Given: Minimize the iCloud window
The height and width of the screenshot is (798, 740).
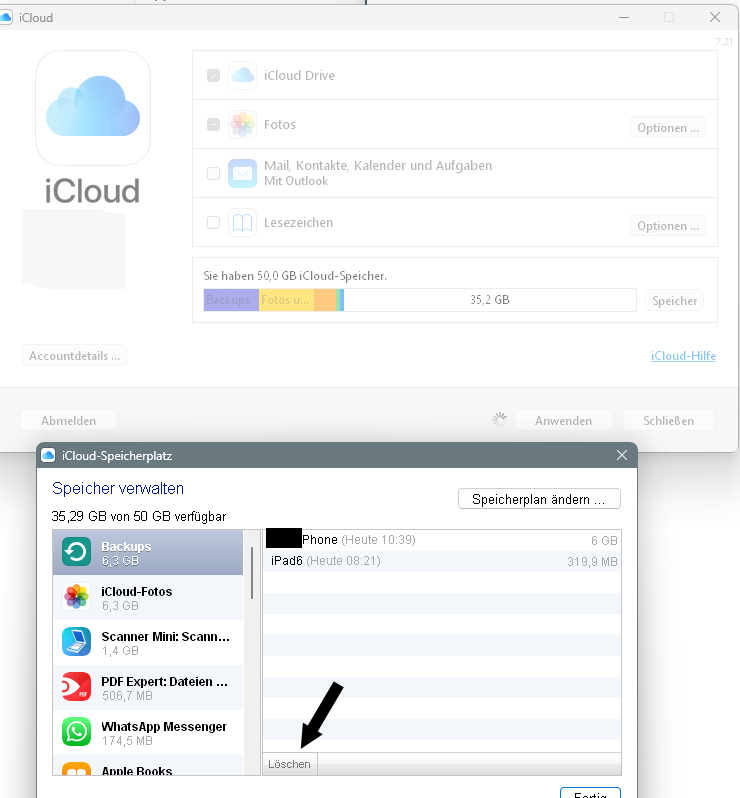Looking at the screenshot, I should coord(624,17).
